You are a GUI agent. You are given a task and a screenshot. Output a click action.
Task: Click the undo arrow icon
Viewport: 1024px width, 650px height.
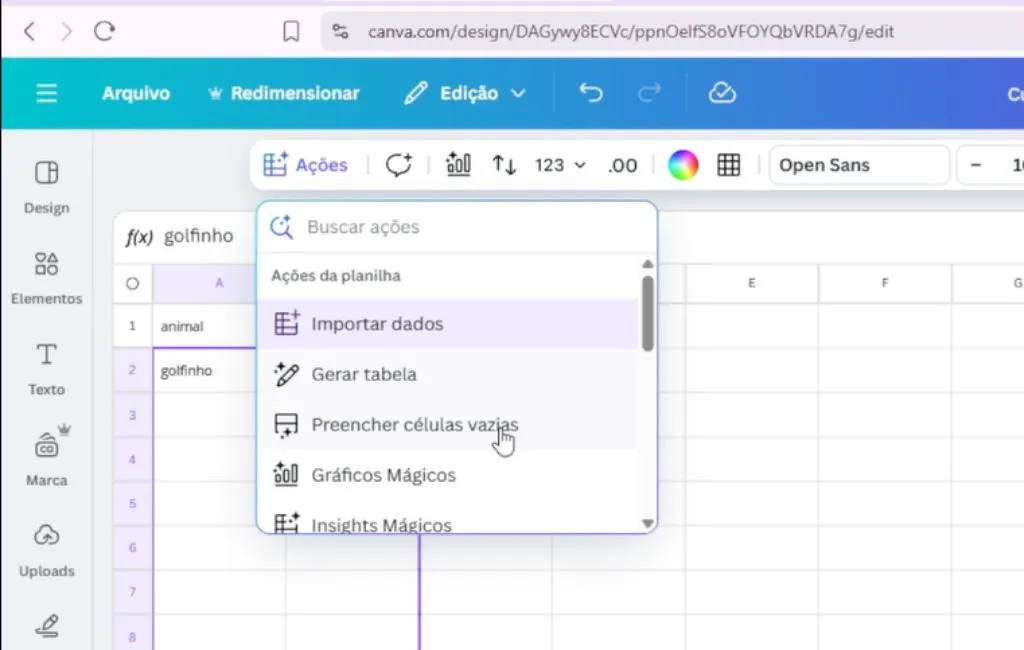(591, 93)
